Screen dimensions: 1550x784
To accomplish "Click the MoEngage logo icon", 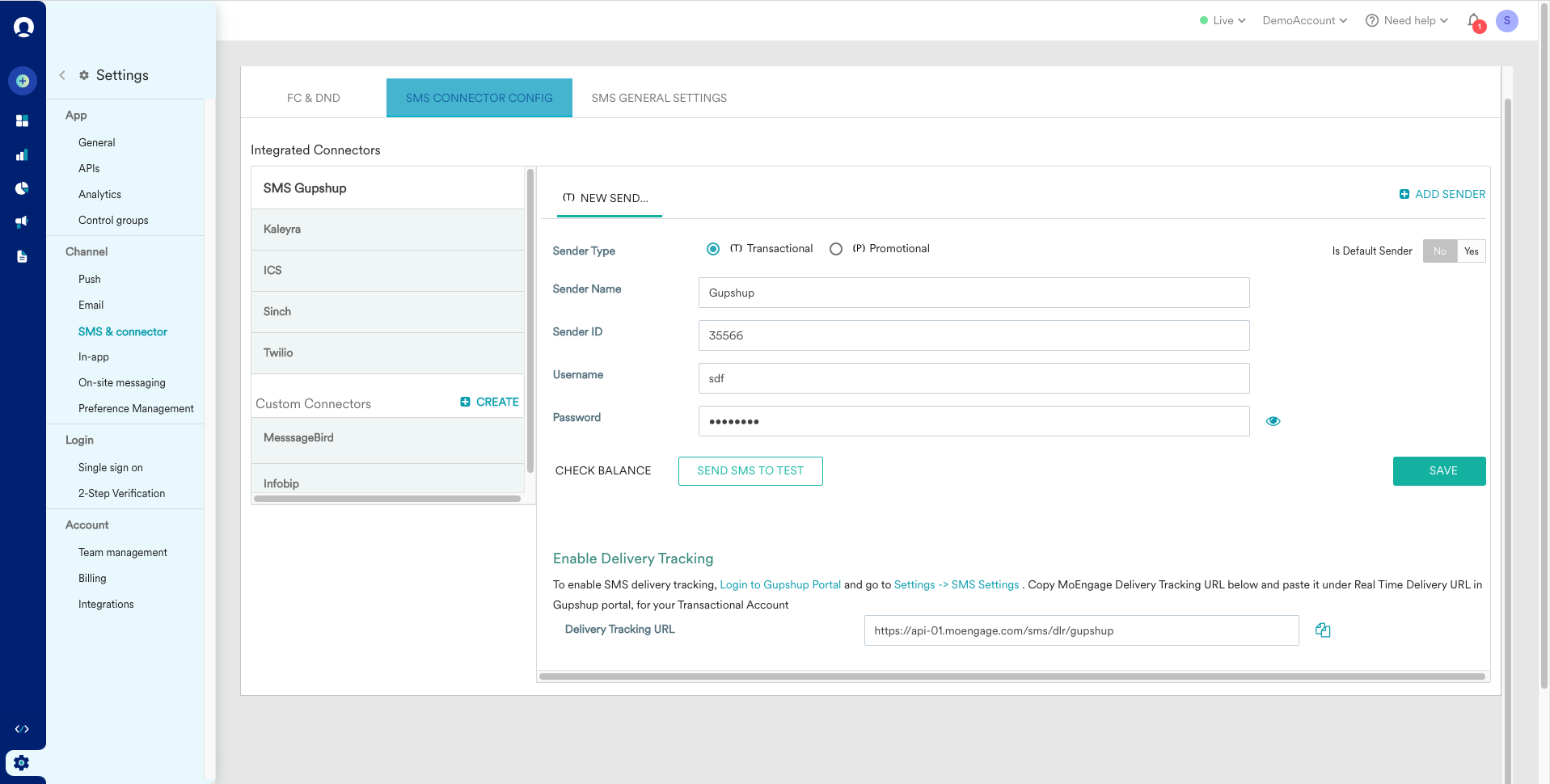I will coord(23,27).
